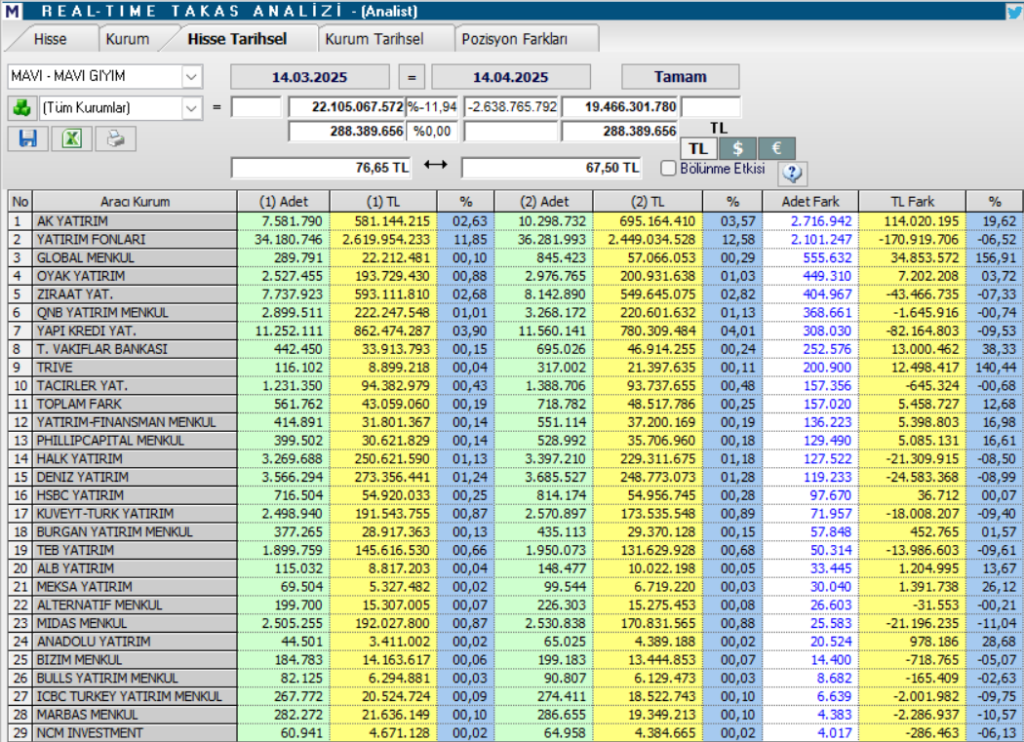Viewport: 1024px width, 742px height.
Task: Click the equals button between dates
Action: 411,77
